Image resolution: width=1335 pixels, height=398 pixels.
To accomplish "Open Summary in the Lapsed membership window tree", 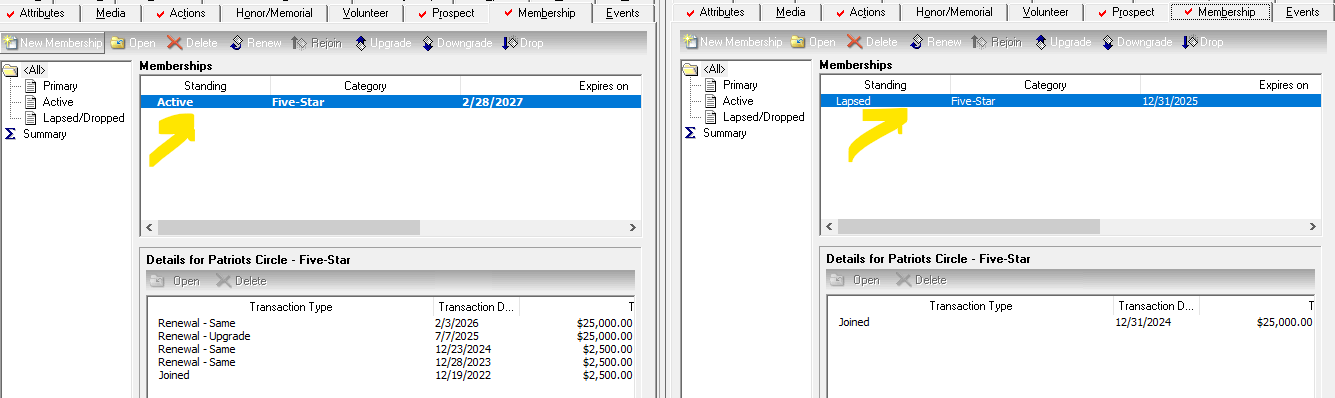I will click(x=715, y=133).
